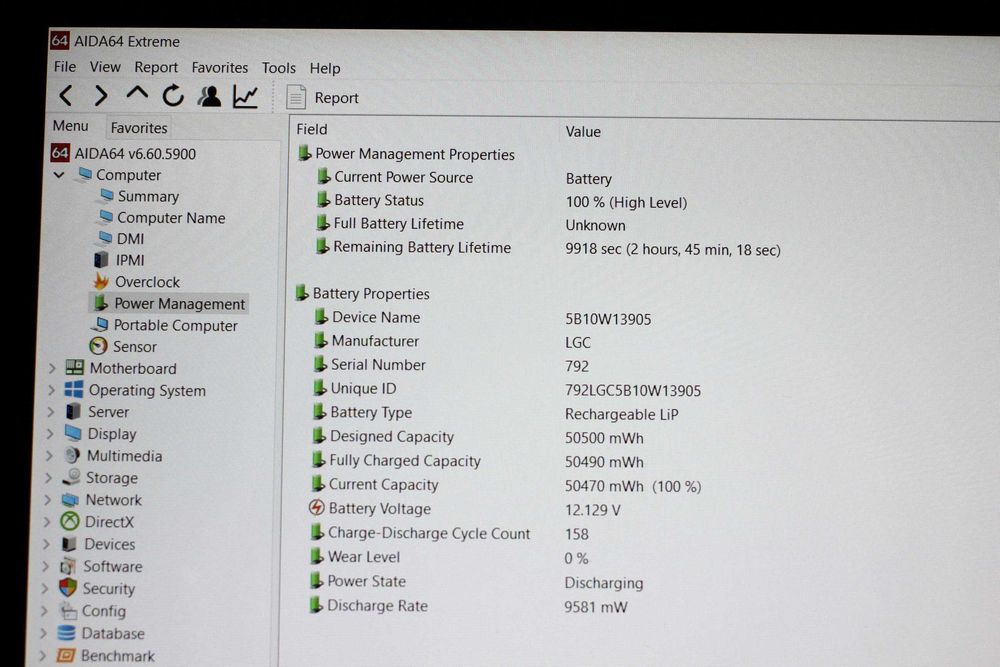Click the Wear Level value 0 %
Screen dimensions: 1000x667
coord(576,559)
